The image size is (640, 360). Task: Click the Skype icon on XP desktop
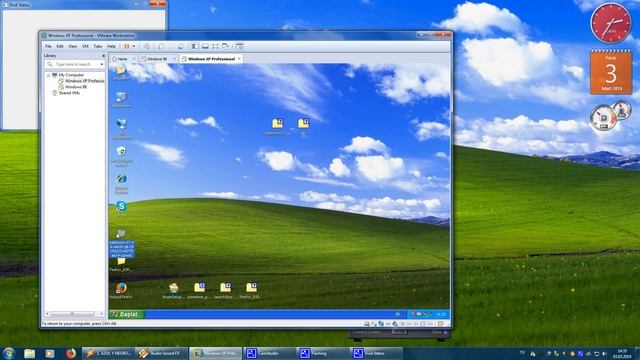(x=121, y=207)
